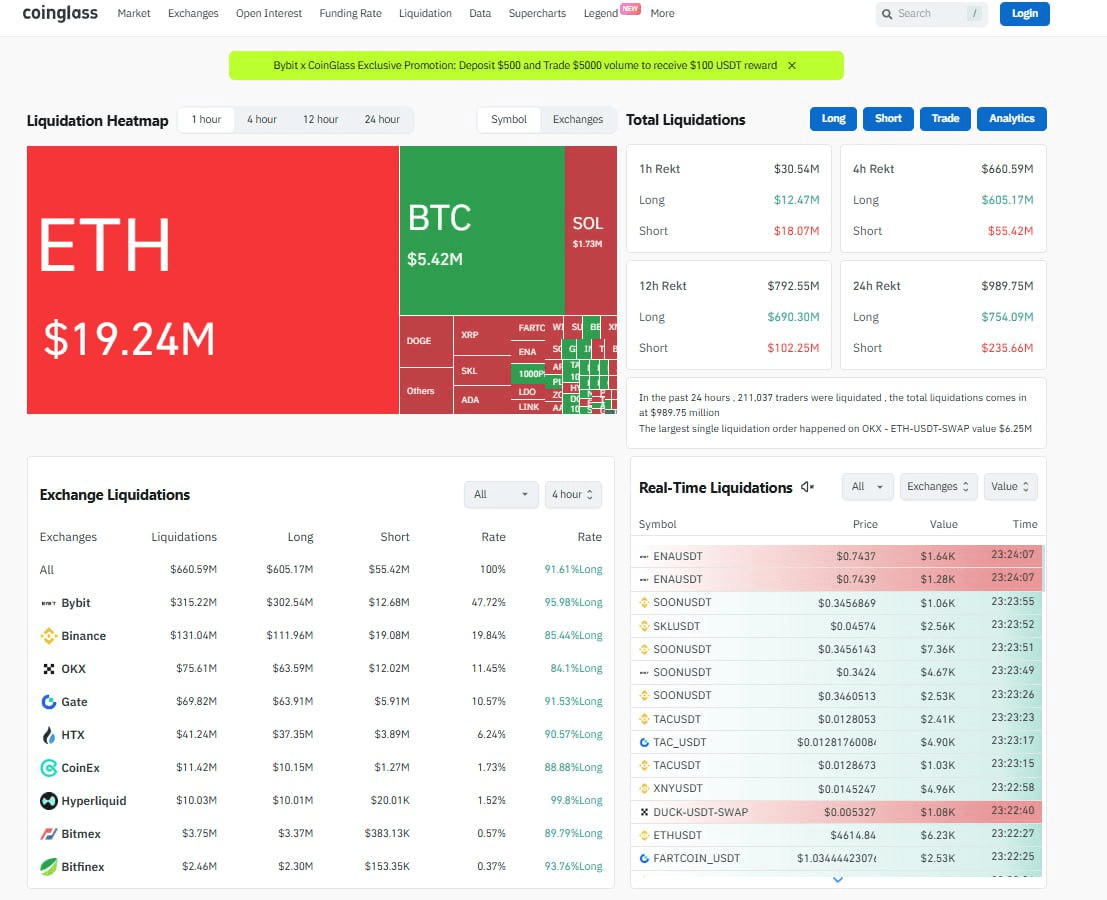
Task: Click the Short button in Total Liquidations
Action: [888, 119]
